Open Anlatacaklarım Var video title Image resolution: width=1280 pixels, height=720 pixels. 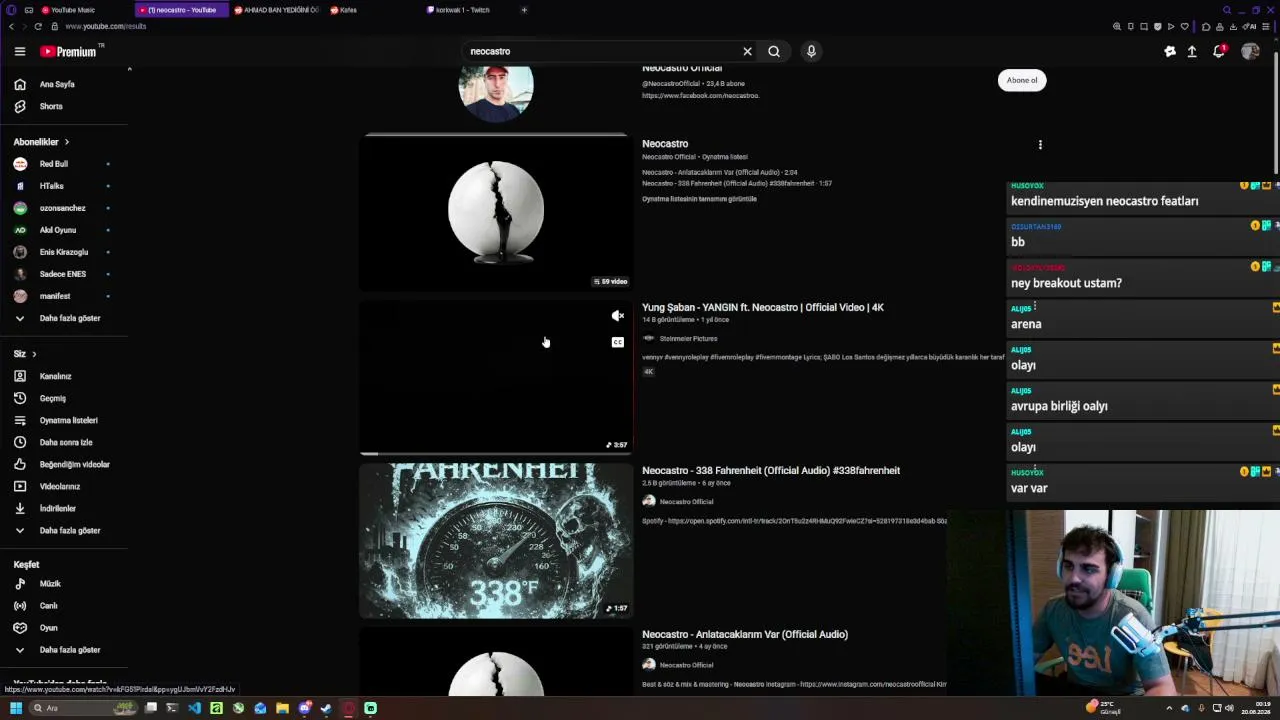745,634
